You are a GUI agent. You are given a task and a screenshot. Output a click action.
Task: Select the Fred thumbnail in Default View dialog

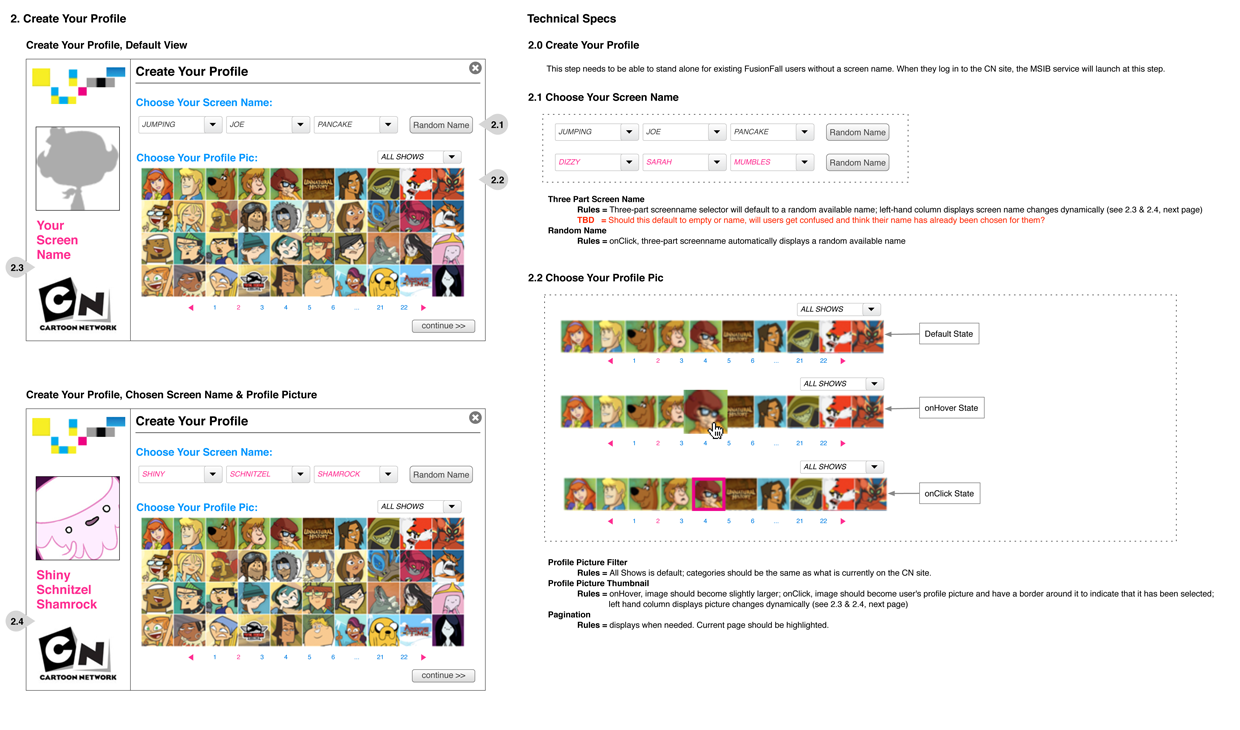tap(189, 184)
